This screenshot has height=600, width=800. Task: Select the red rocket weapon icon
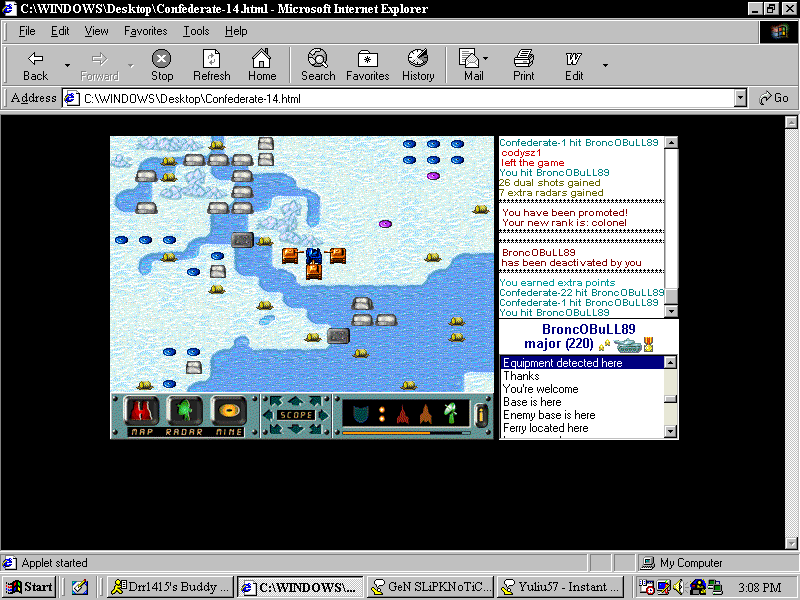tap(403, 414)
